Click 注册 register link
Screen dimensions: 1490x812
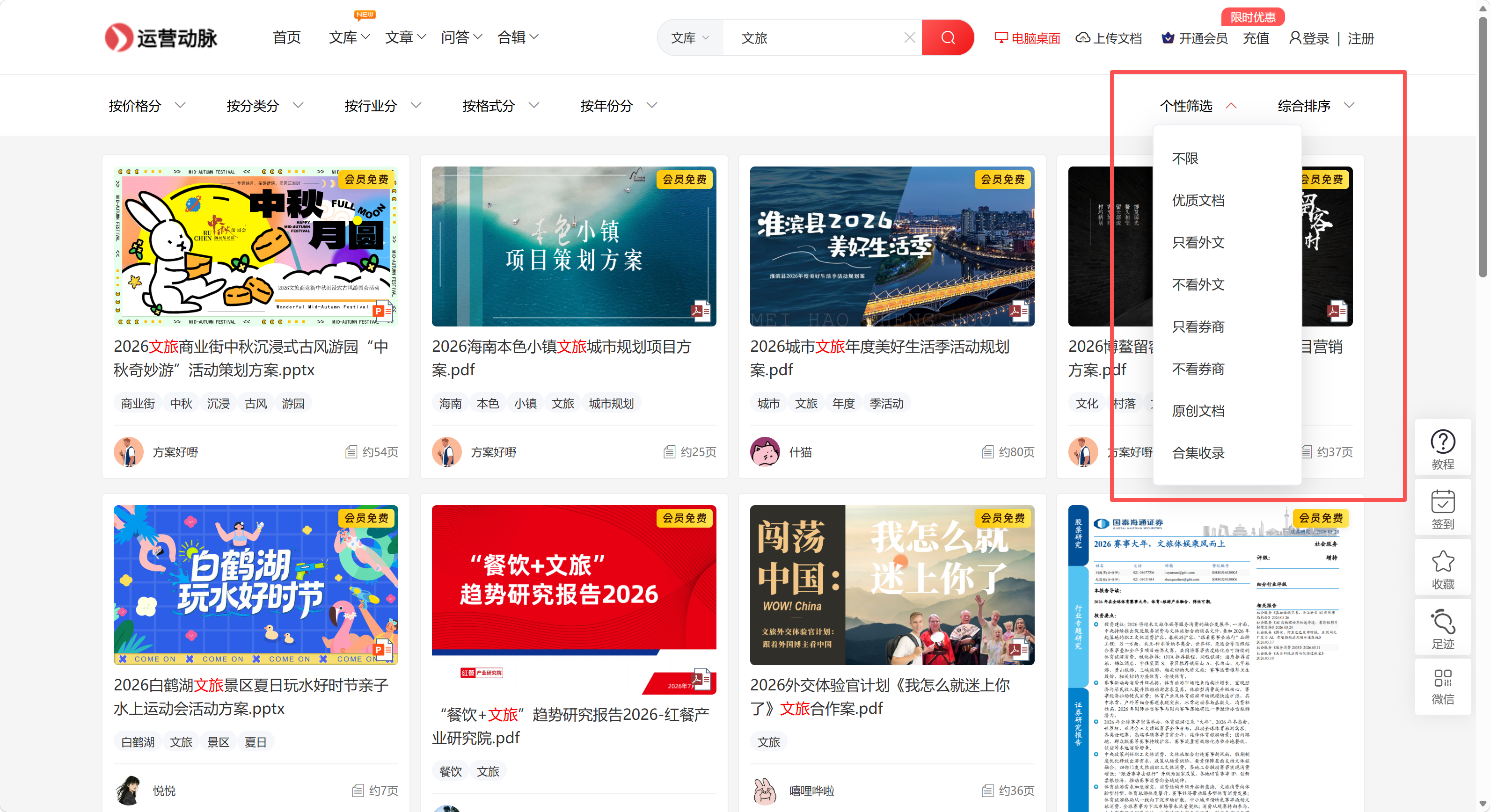click(x=1360, y=38)
